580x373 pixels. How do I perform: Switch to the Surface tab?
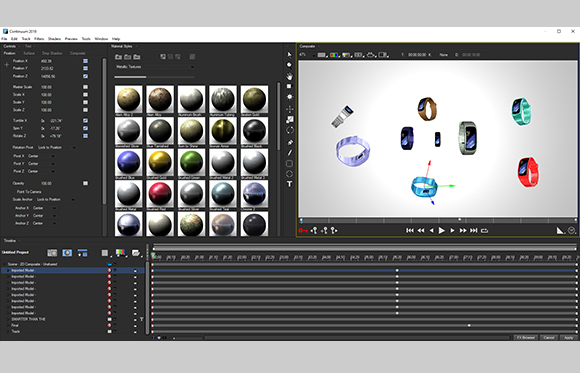tap(29, 53)
